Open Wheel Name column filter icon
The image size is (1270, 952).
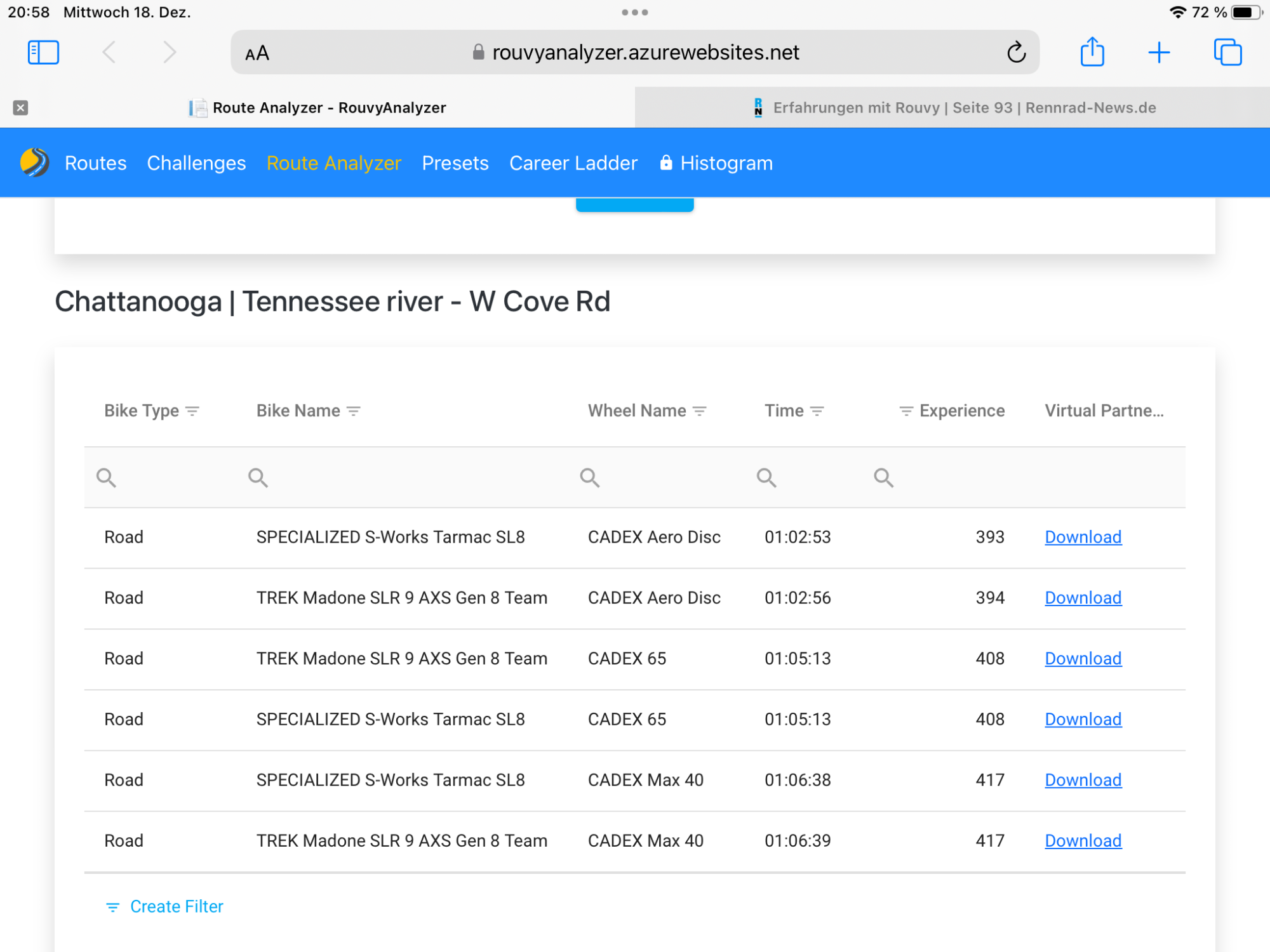(700, 411)
